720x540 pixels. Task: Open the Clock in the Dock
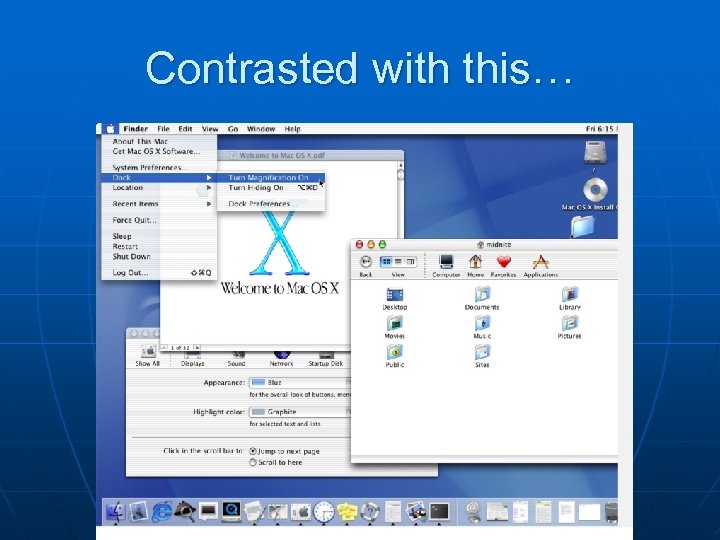(x=324, y=512)
